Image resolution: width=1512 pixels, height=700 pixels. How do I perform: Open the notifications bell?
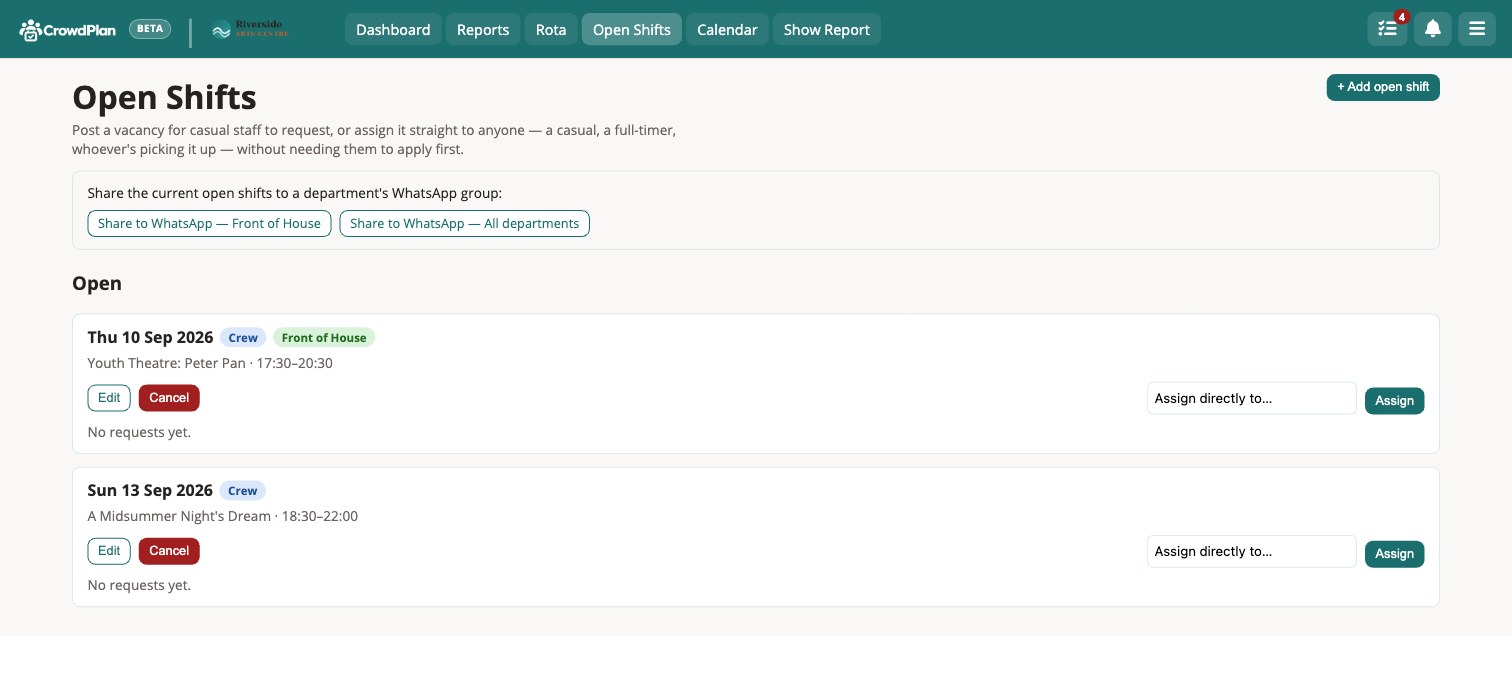pyautogui.click(x=1432, y=29)
